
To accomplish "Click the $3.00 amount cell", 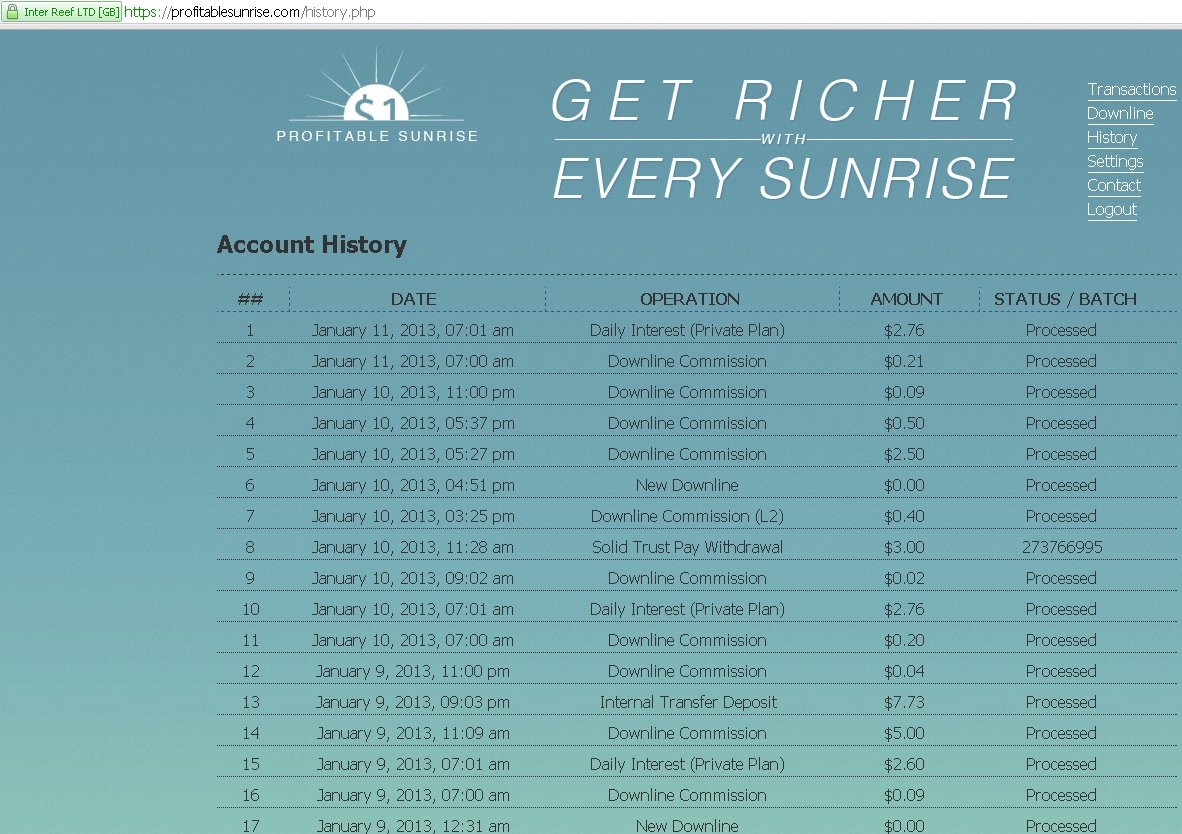I will [904, 547].
